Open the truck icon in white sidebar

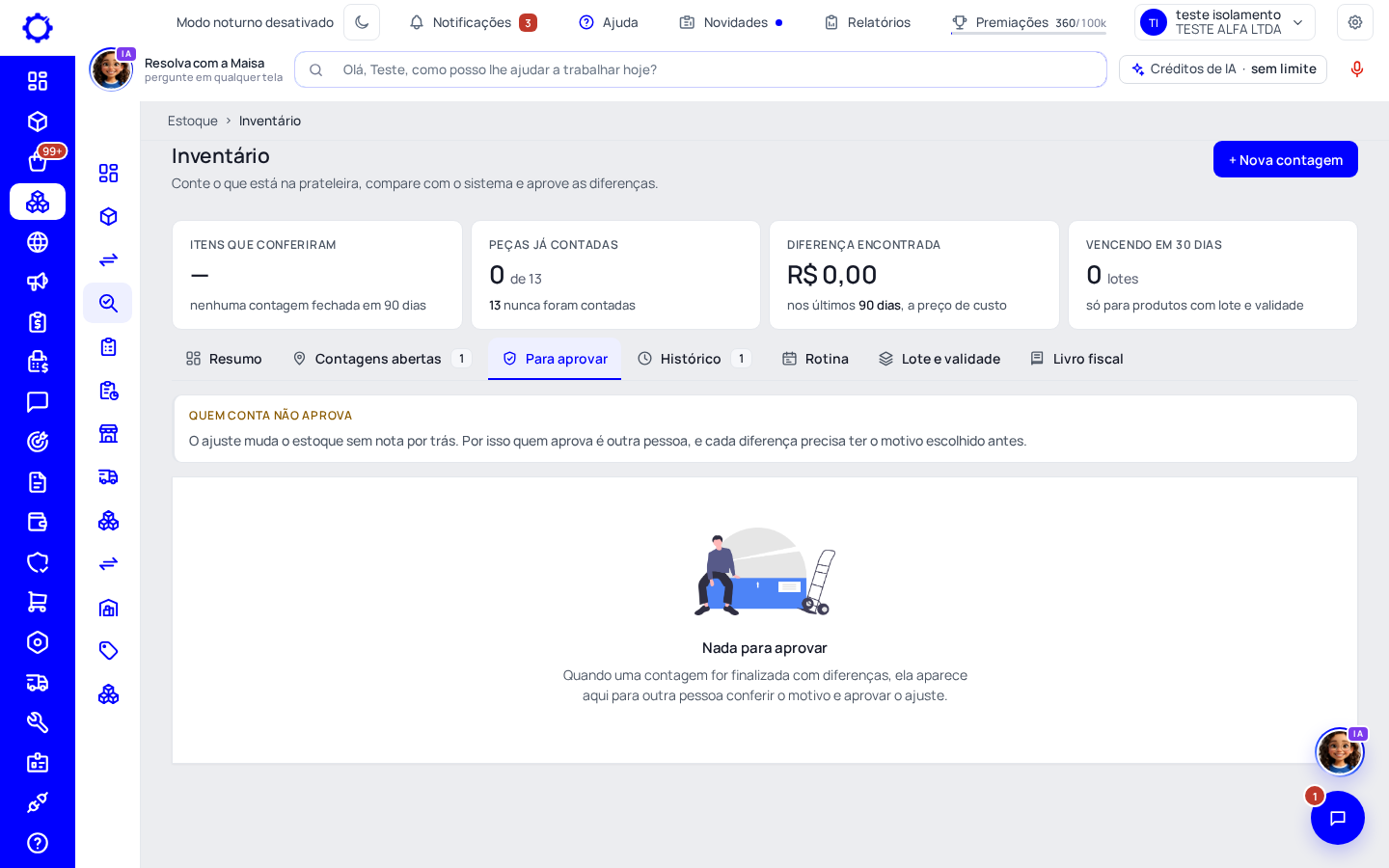coord(108,476)
